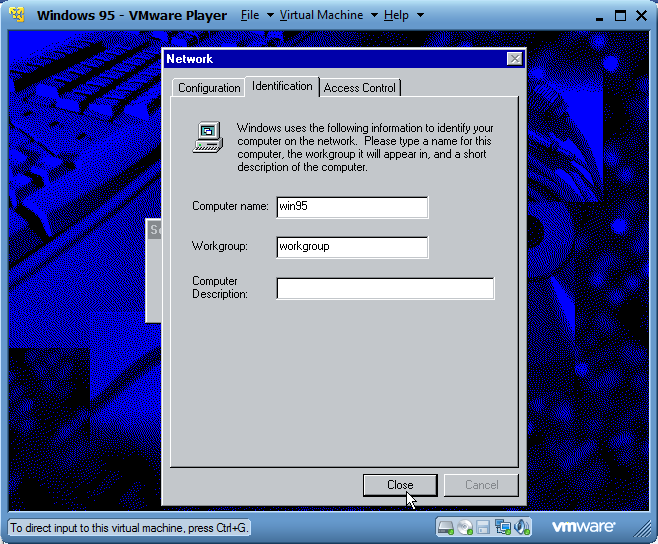Maximize the VMware Player window

pos(620,16)
